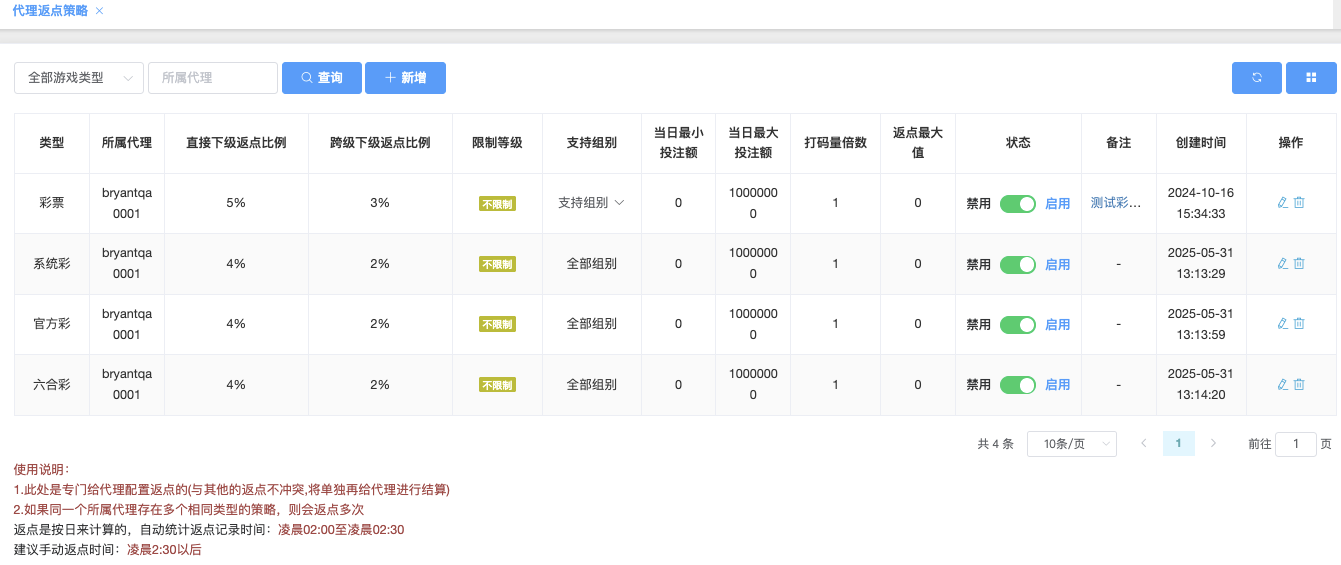1341x565 pixels.
Task: Click the 新增 add button
Action: point(405,78)
